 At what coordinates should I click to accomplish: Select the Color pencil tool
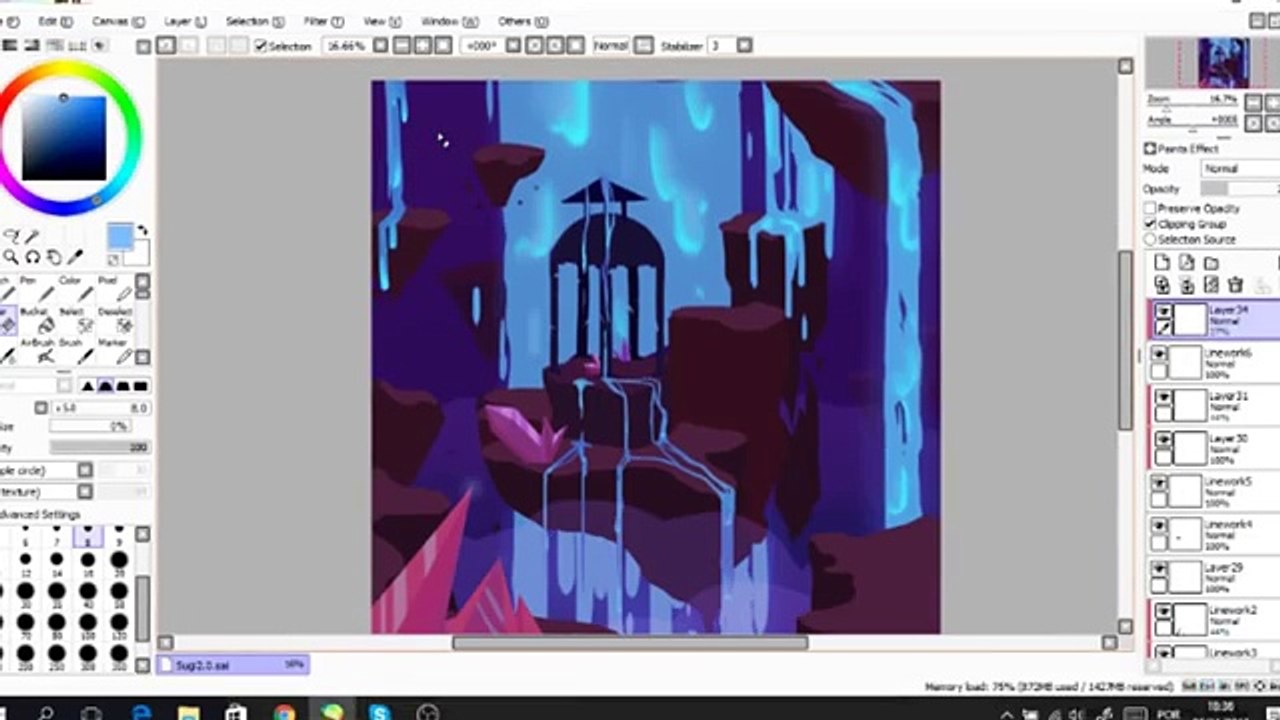[78, 289]
